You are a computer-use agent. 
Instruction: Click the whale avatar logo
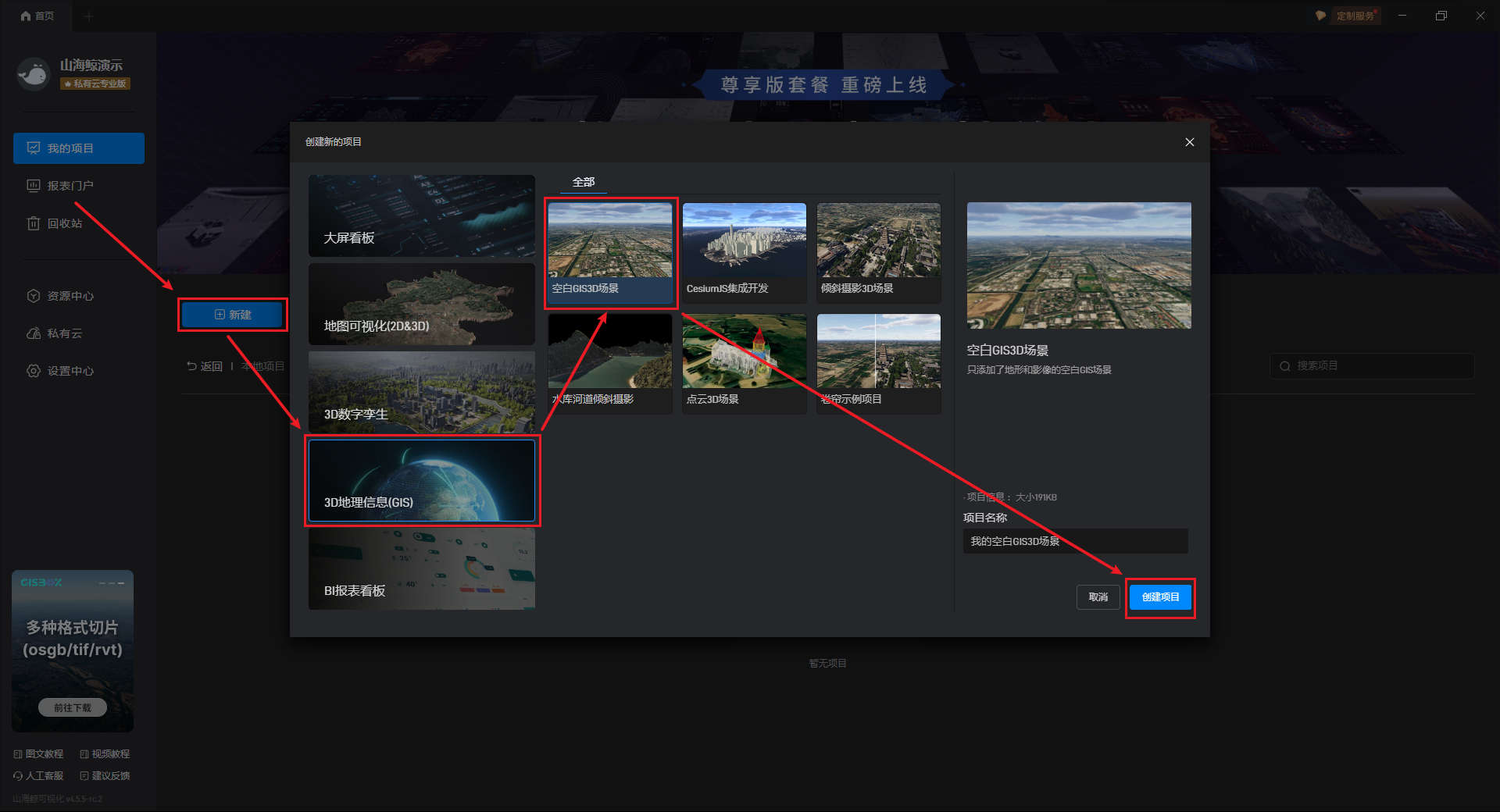tap(34, 74)
